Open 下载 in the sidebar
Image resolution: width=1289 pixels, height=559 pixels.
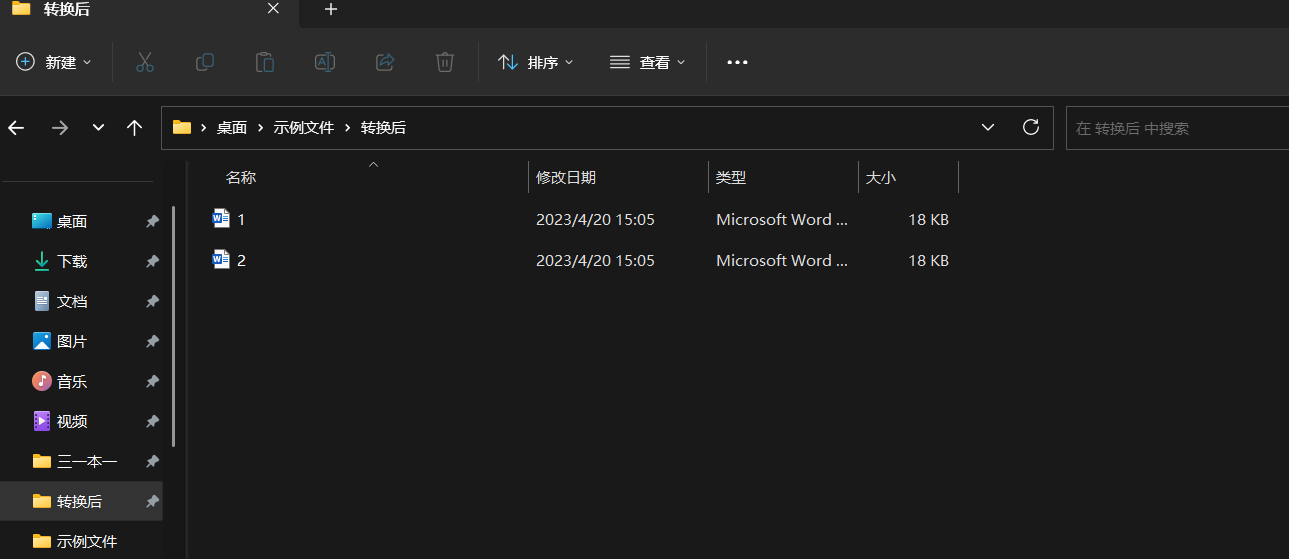point(72,261)
